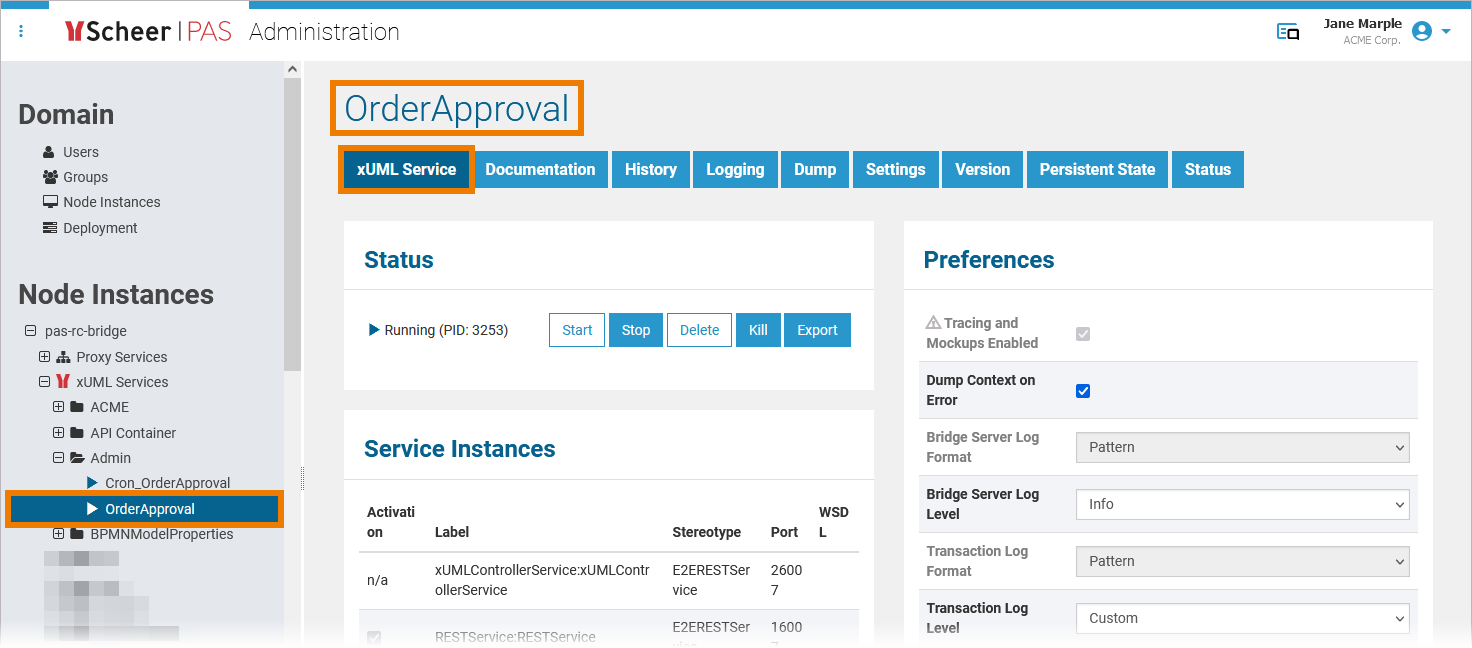Open Bridge Server Log Level dropdown

[1243, 504]
